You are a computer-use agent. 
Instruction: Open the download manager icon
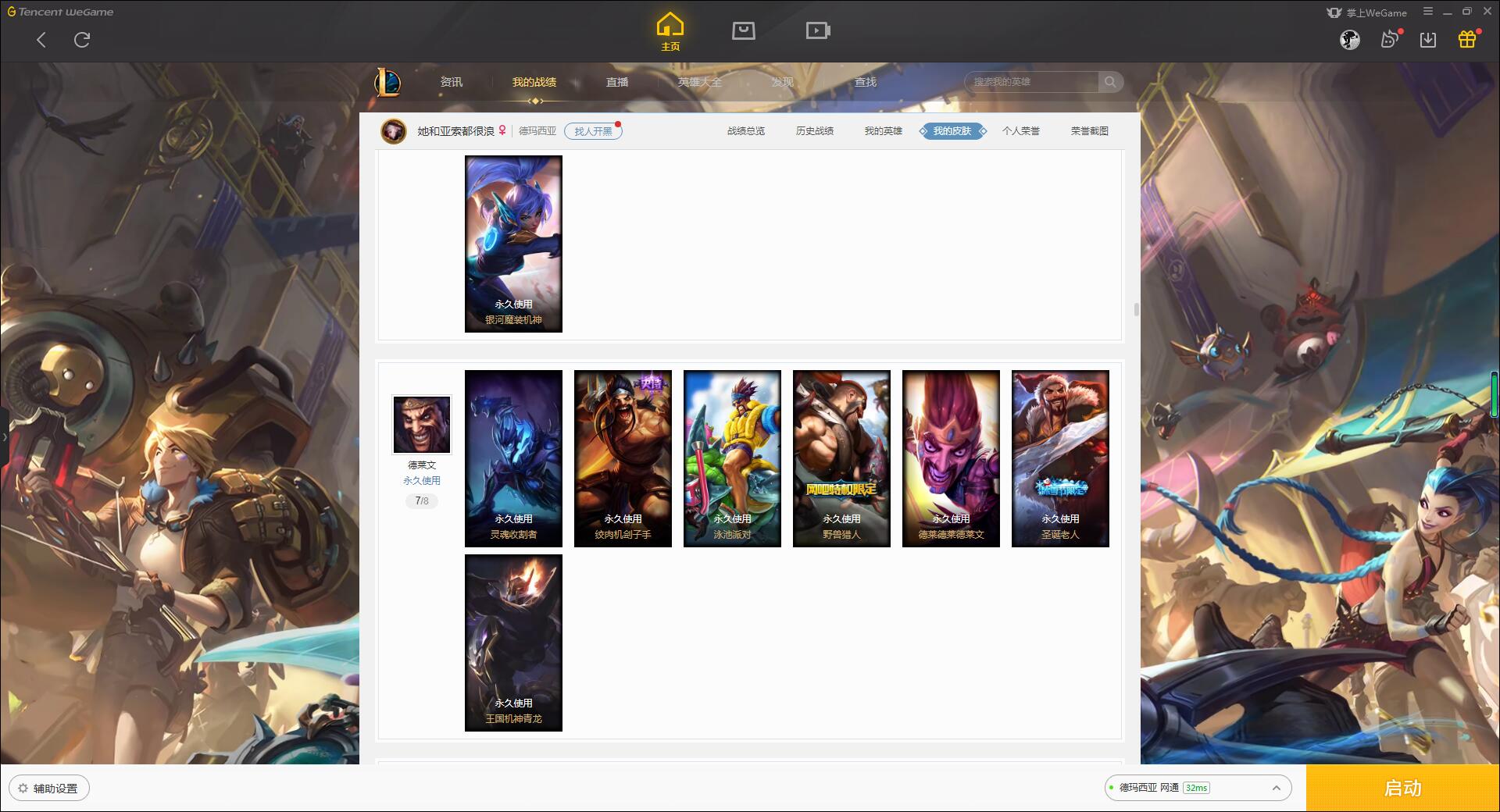coord(1428,40)
